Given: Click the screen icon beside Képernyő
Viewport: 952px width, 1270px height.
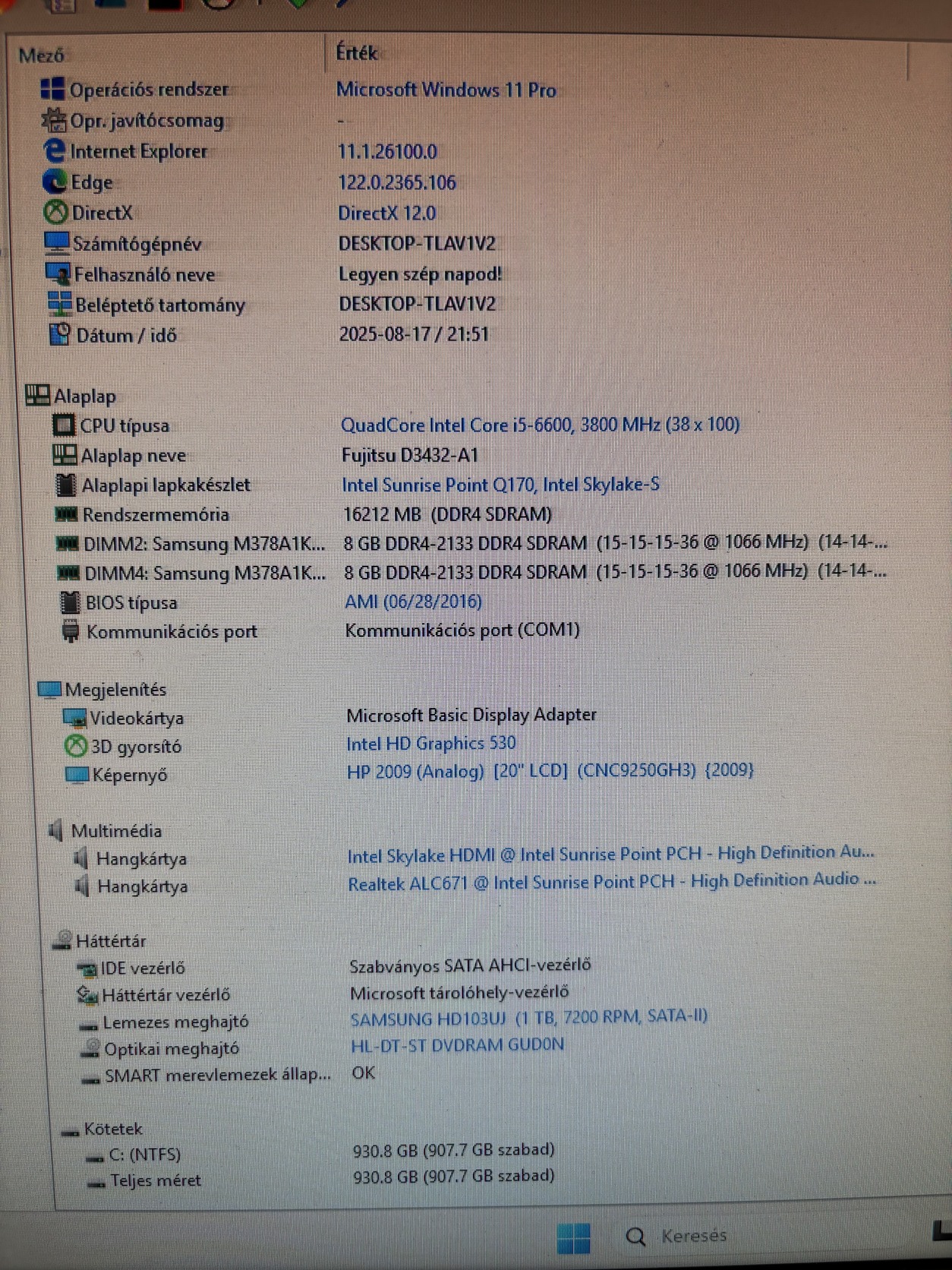Looking at the screenshot, I should click(77, 775).
